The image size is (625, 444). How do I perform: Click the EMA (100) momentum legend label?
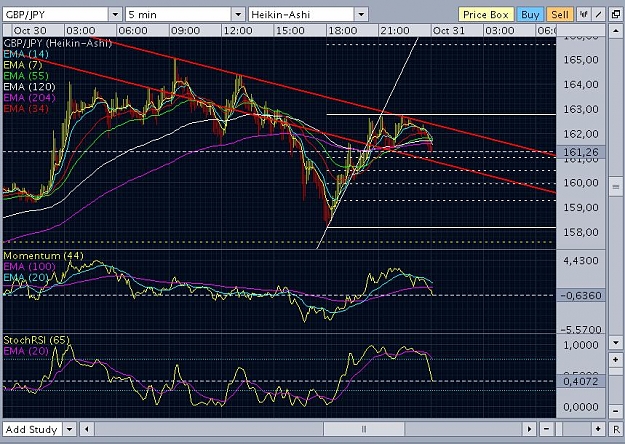pyautogui.click(x=29, y=266)
